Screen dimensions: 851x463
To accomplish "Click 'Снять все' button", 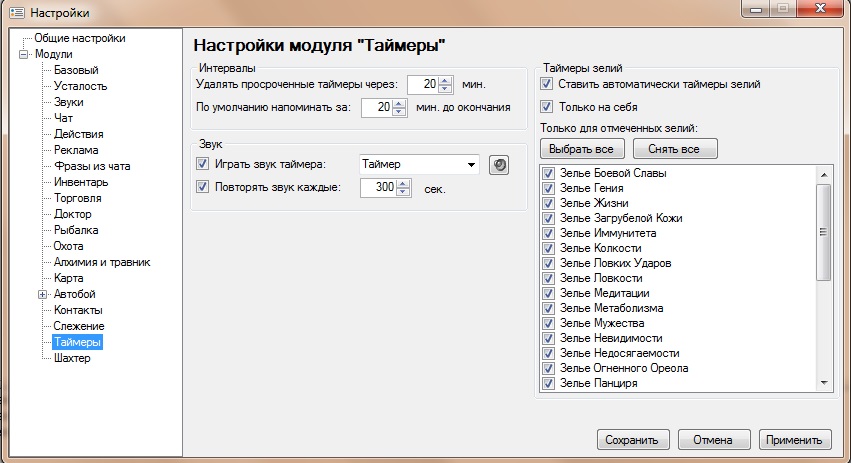I will (675, 149).
